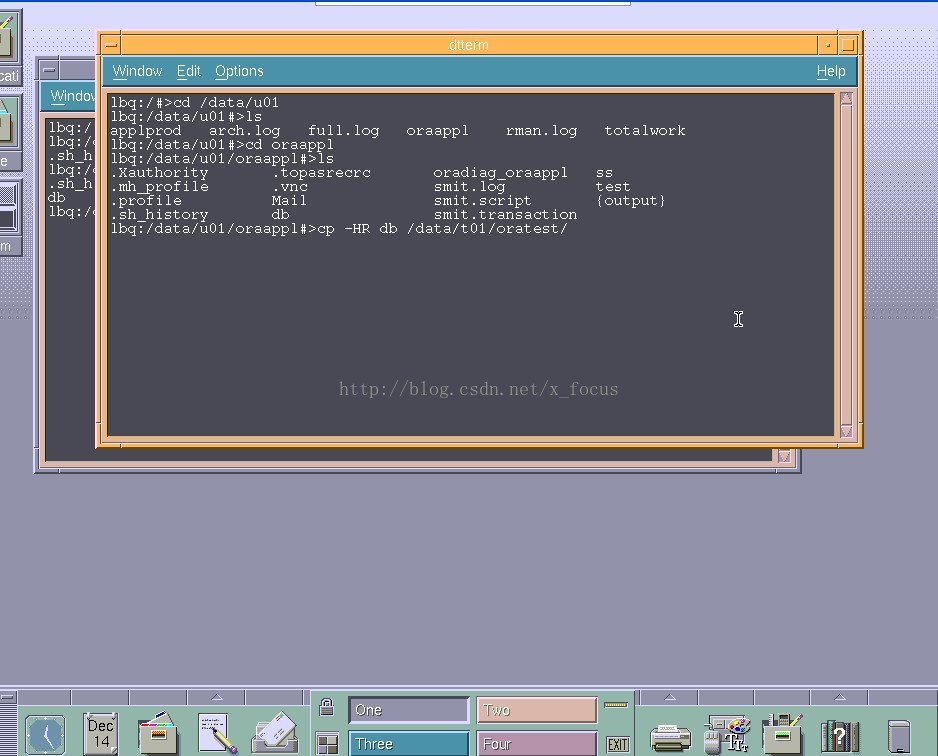938x756 pixels.
Task: Minimize the dtterm window
Action: point(828,45)
